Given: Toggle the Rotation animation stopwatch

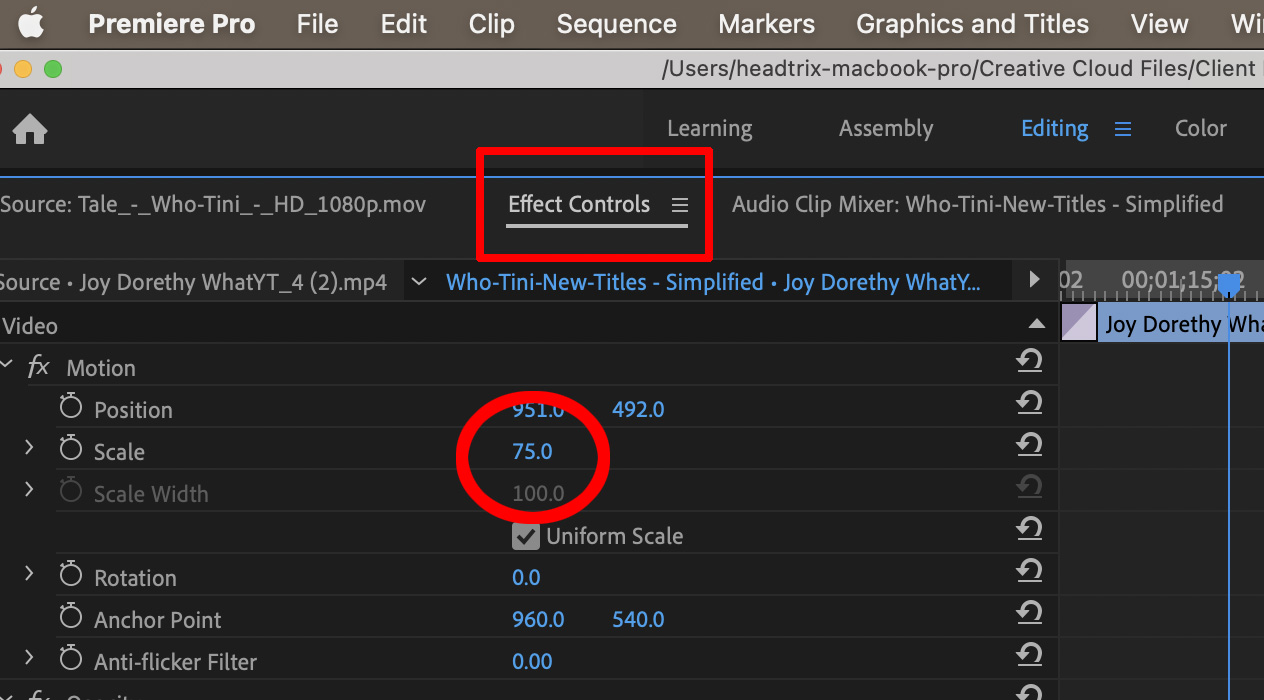Looking at the screenshot, I should coord(70,573).
